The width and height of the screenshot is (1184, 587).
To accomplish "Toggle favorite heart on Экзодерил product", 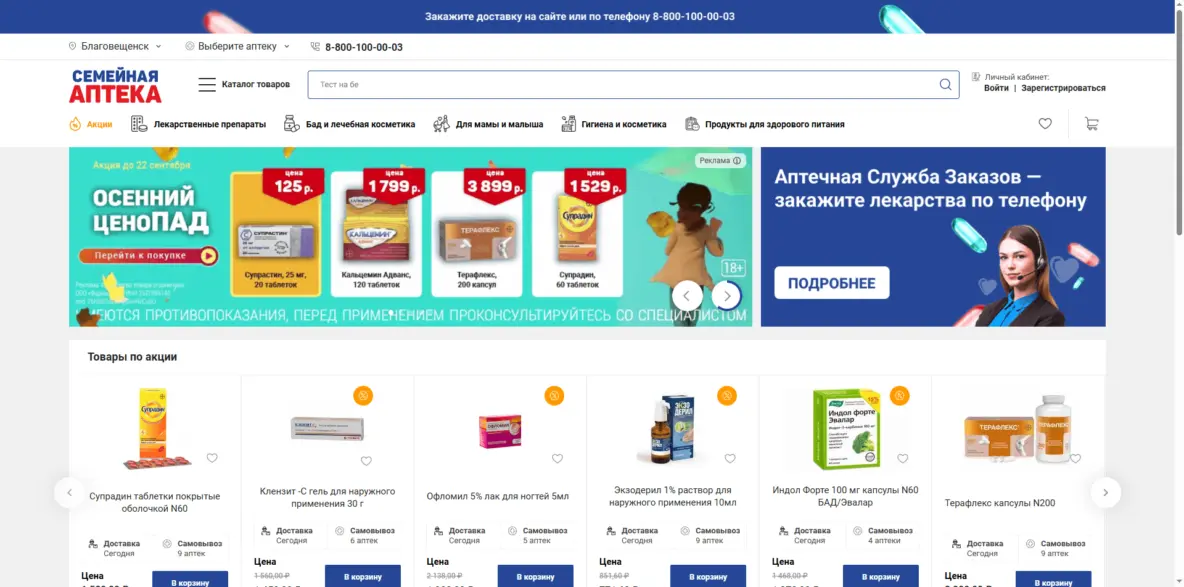I will pos(730,459).
